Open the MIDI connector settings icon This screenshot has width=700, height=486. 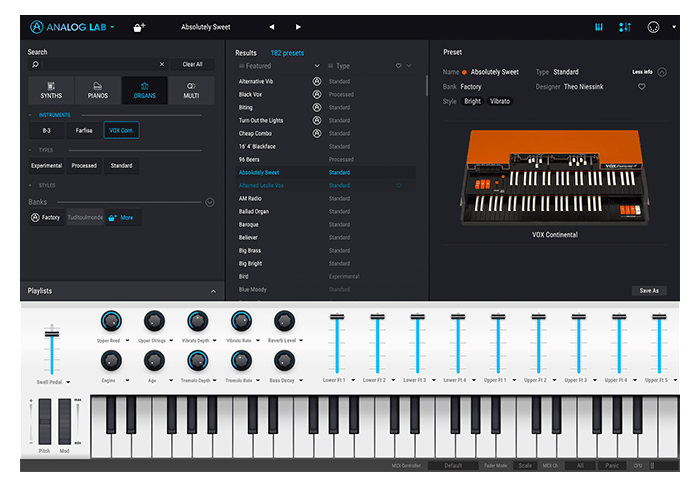653,27
